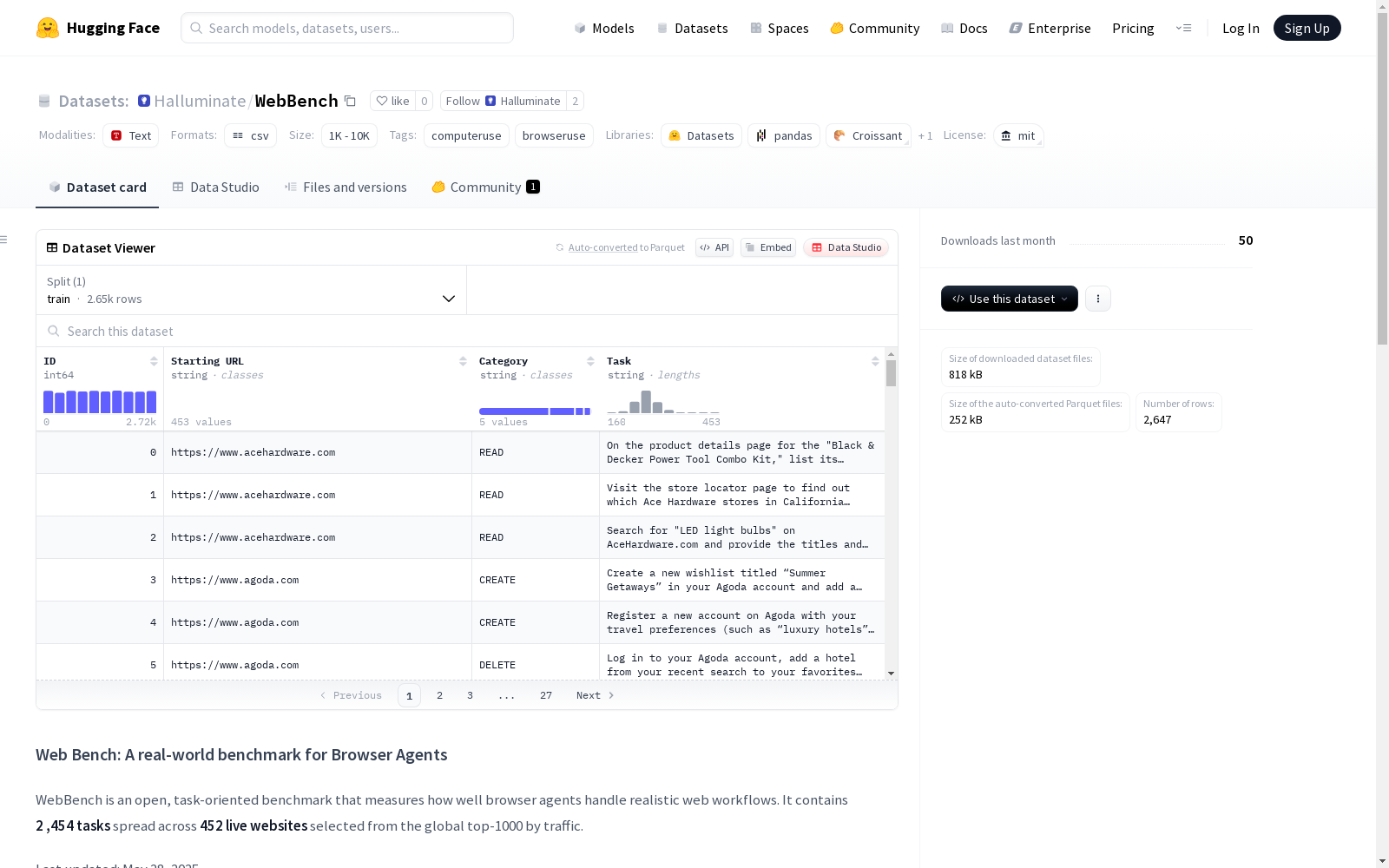Click the Task lengths histogram
Image resolution: width=1389 pixels, height=868 pixels.
tap(663, 402)
